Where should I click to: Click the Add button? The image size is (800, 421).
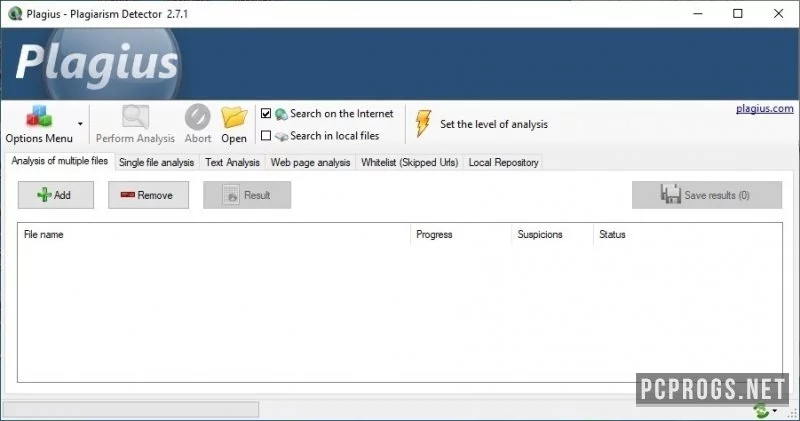pos(56,195)
